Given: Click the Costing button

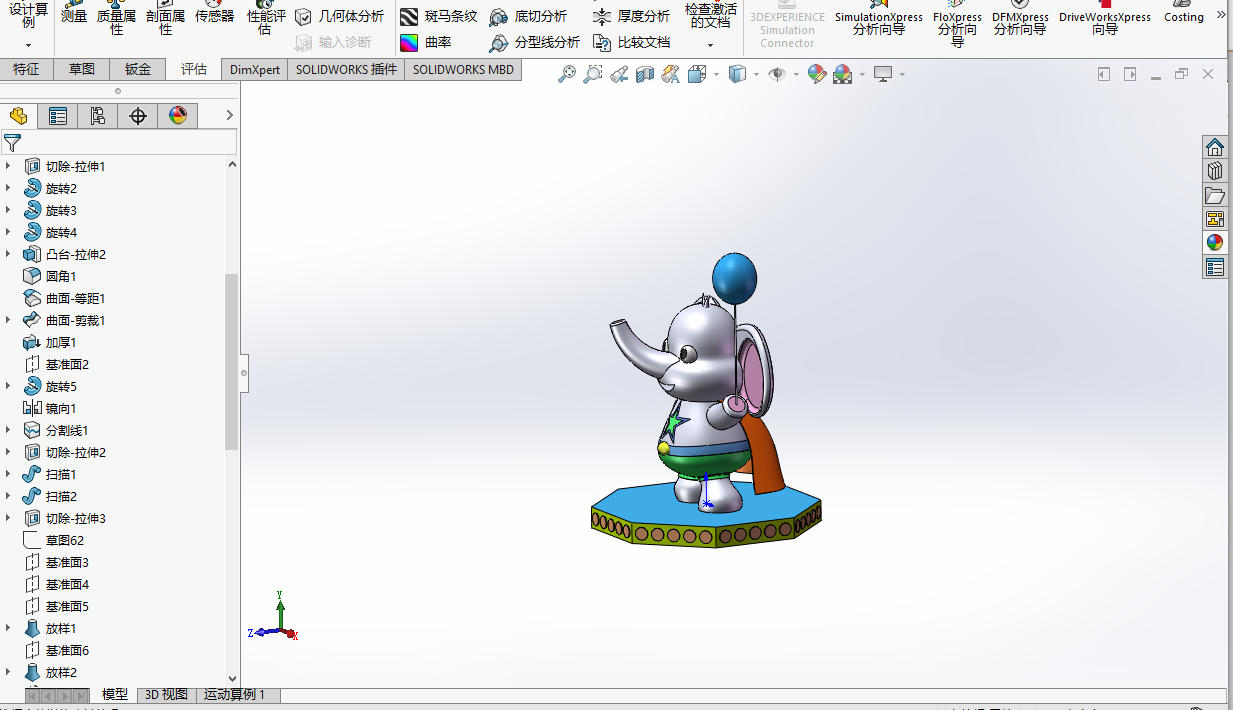Looking at the screenshot, I should coord(1184,12).
